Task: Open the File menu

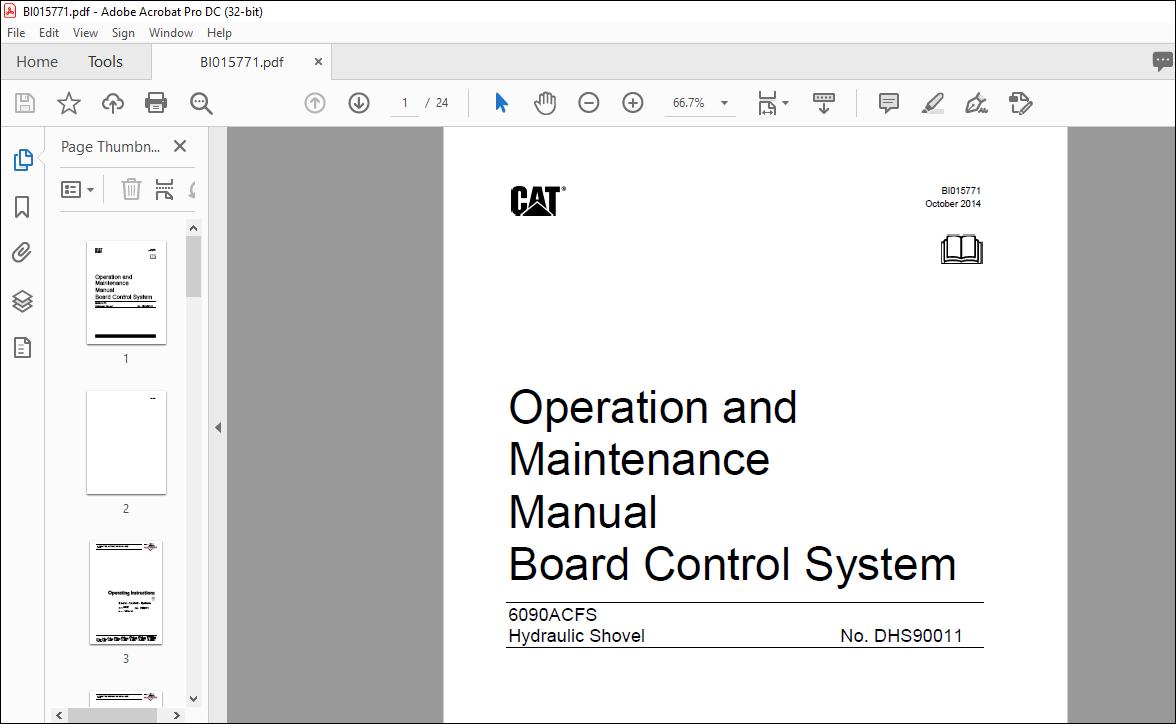Action: [16, 33]
